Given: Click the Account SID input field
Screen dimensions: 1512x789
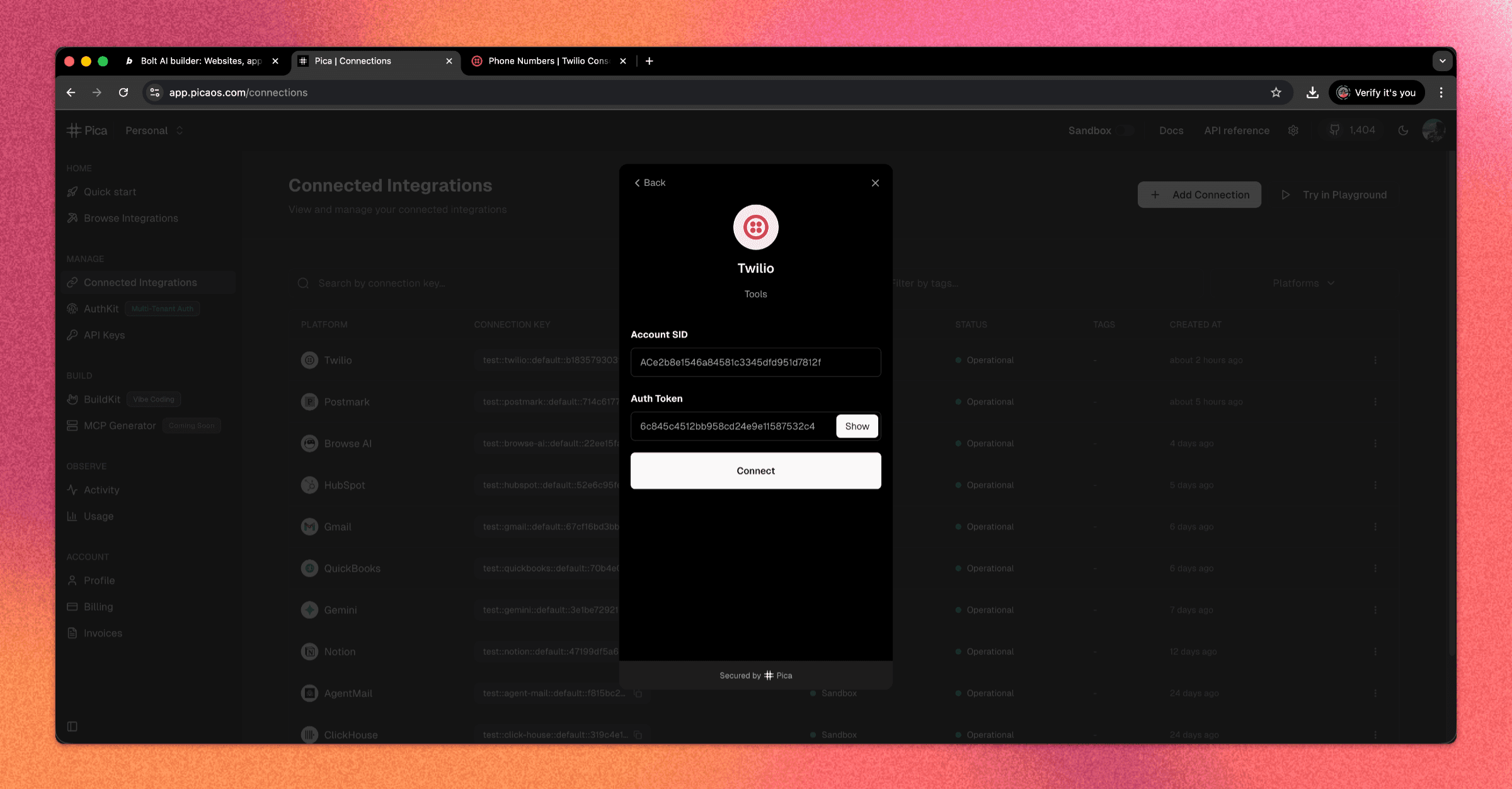Looking at the screenshot, I should click(755, 362).
